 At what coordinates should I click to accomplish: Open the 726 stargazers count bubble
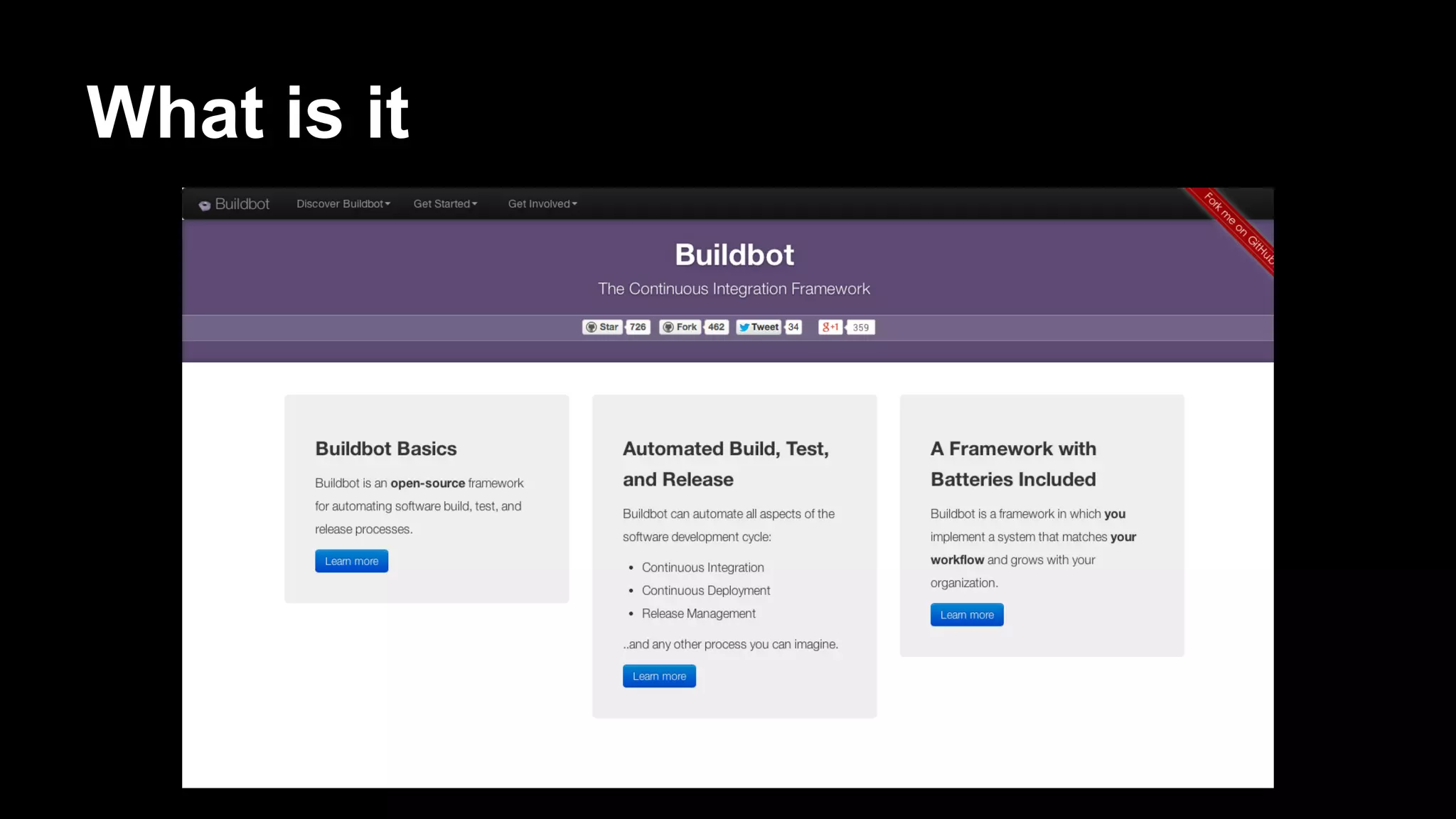point(638,327)
